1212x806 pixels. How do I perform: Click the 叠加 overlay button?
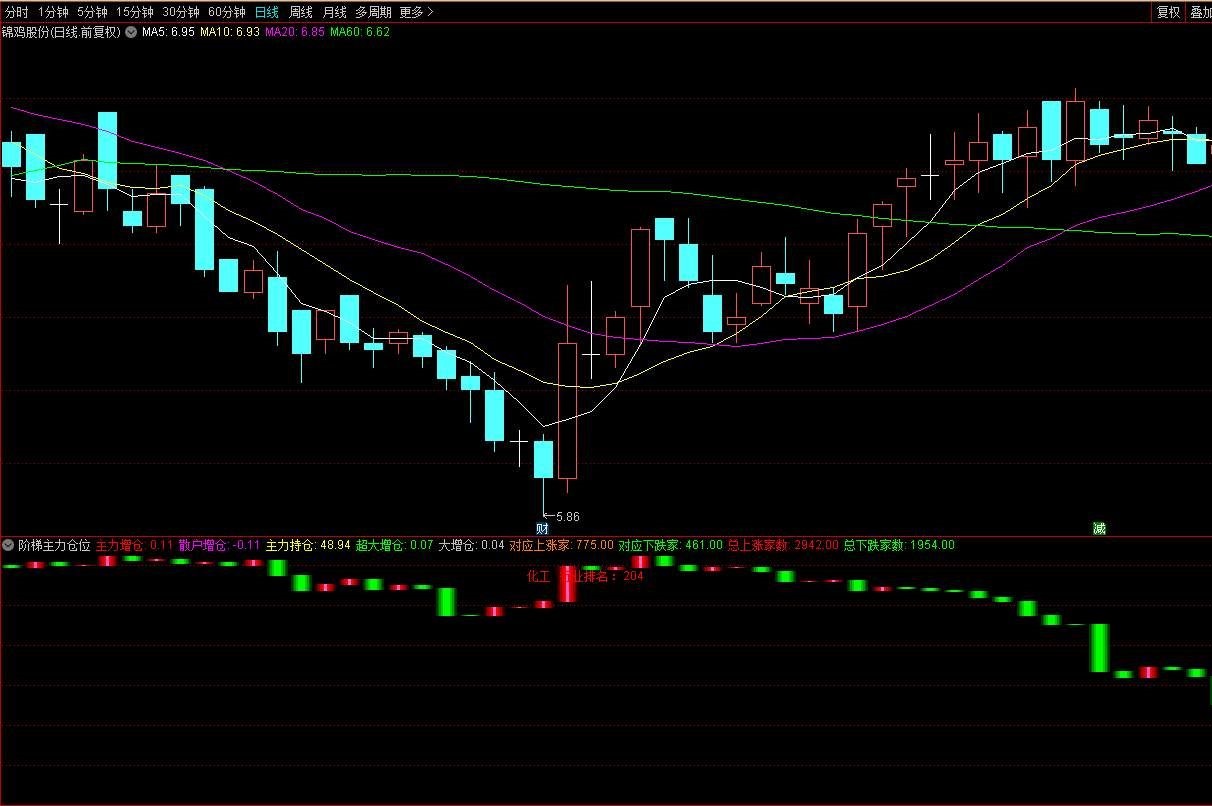[1199, 12]
